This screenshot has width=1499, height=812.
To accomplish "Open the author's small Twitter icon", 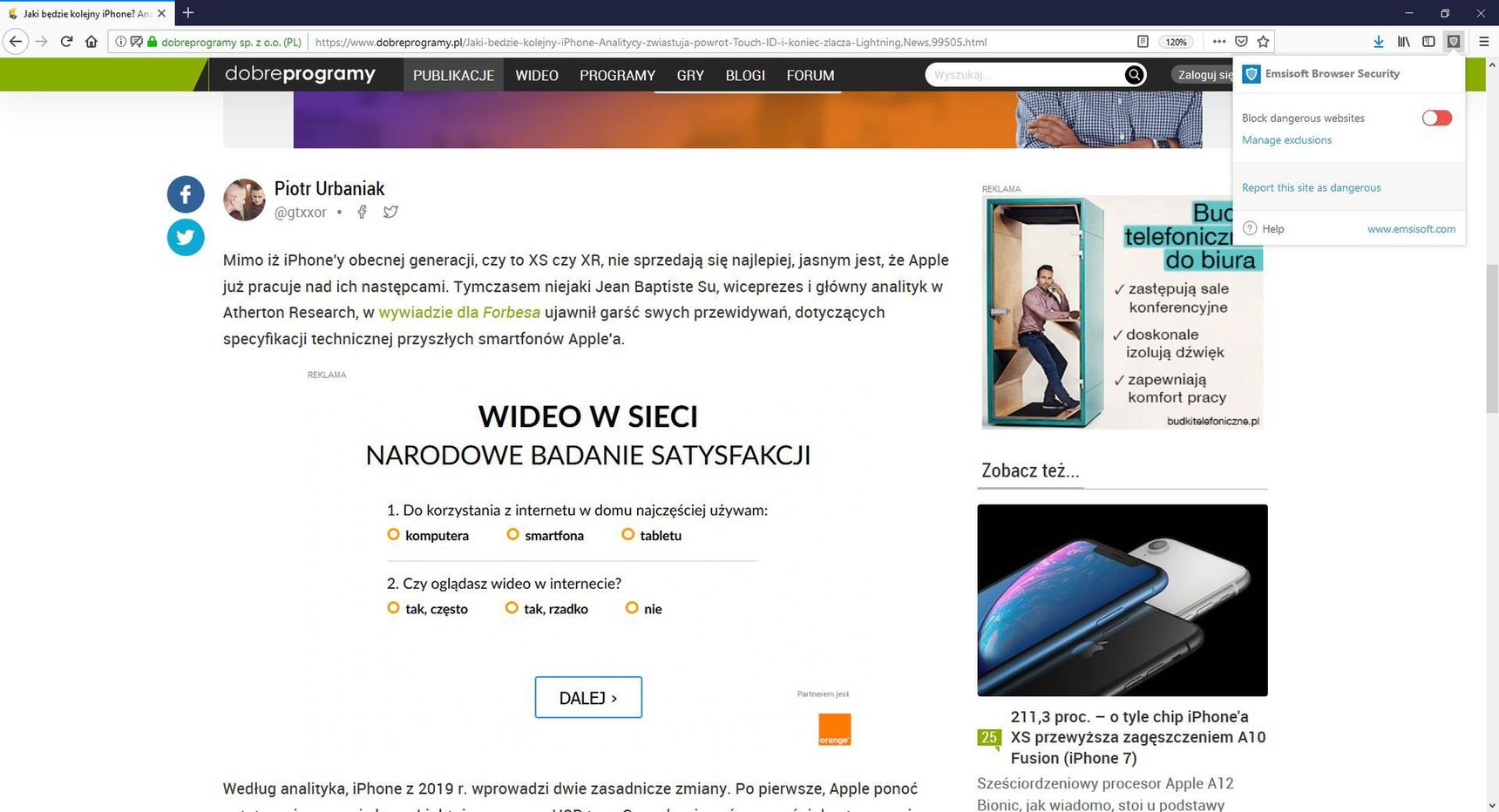I will point(390,212).
